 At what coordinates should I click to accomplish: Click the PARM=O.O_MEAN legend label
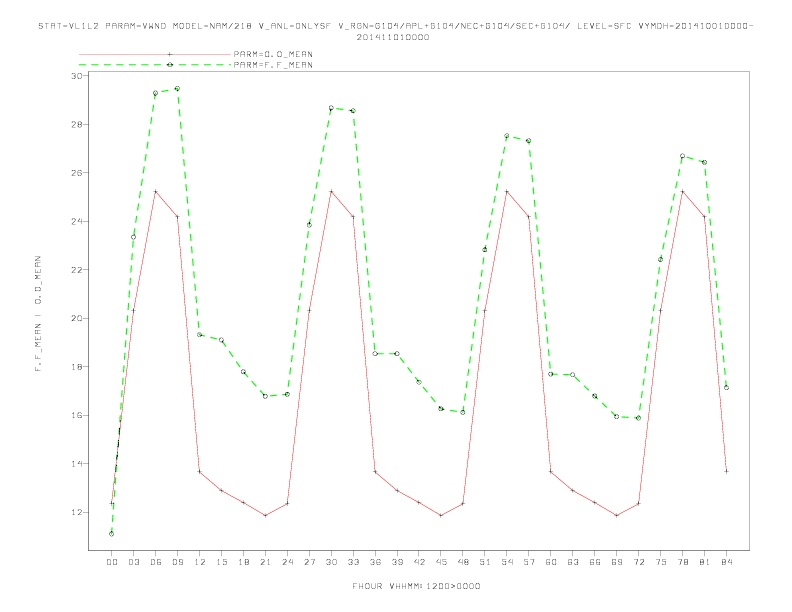273,54
